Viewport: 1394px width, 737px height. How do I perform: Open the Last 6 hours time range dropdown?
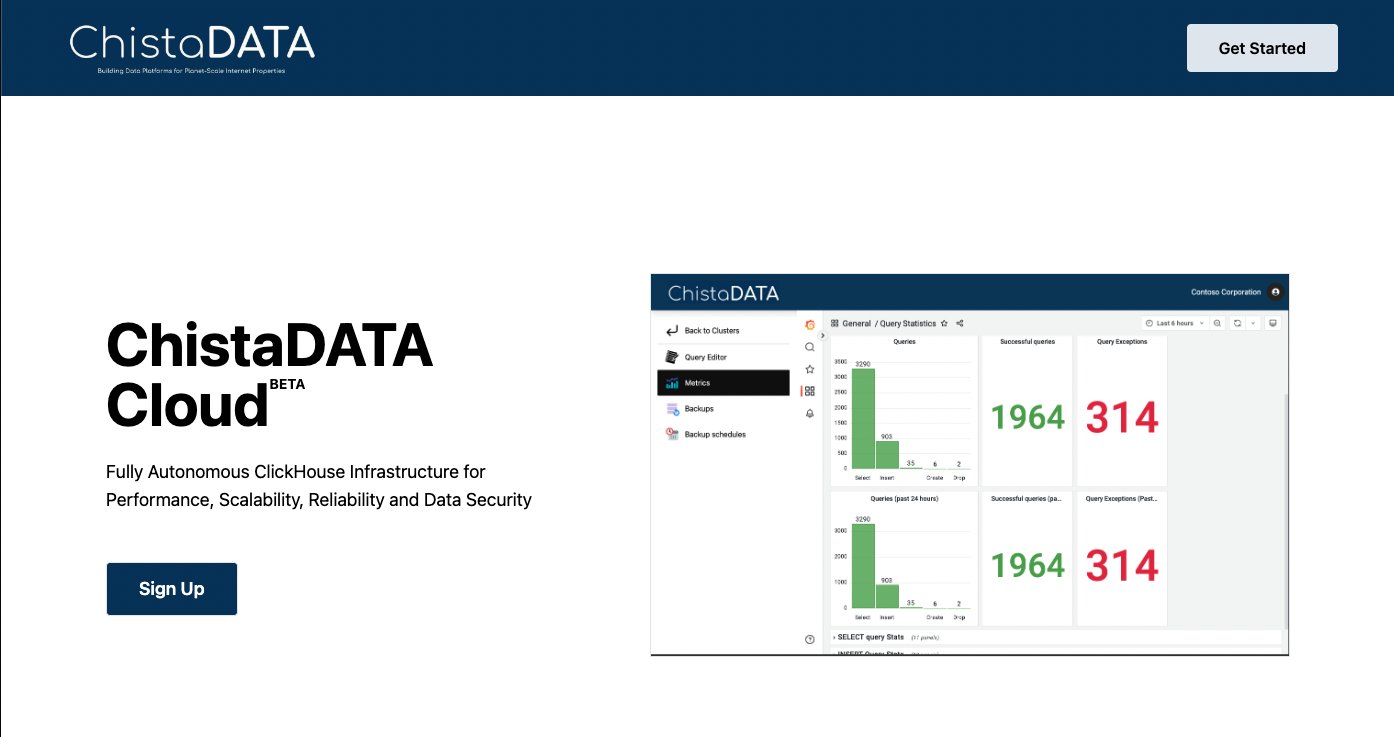1175,323
